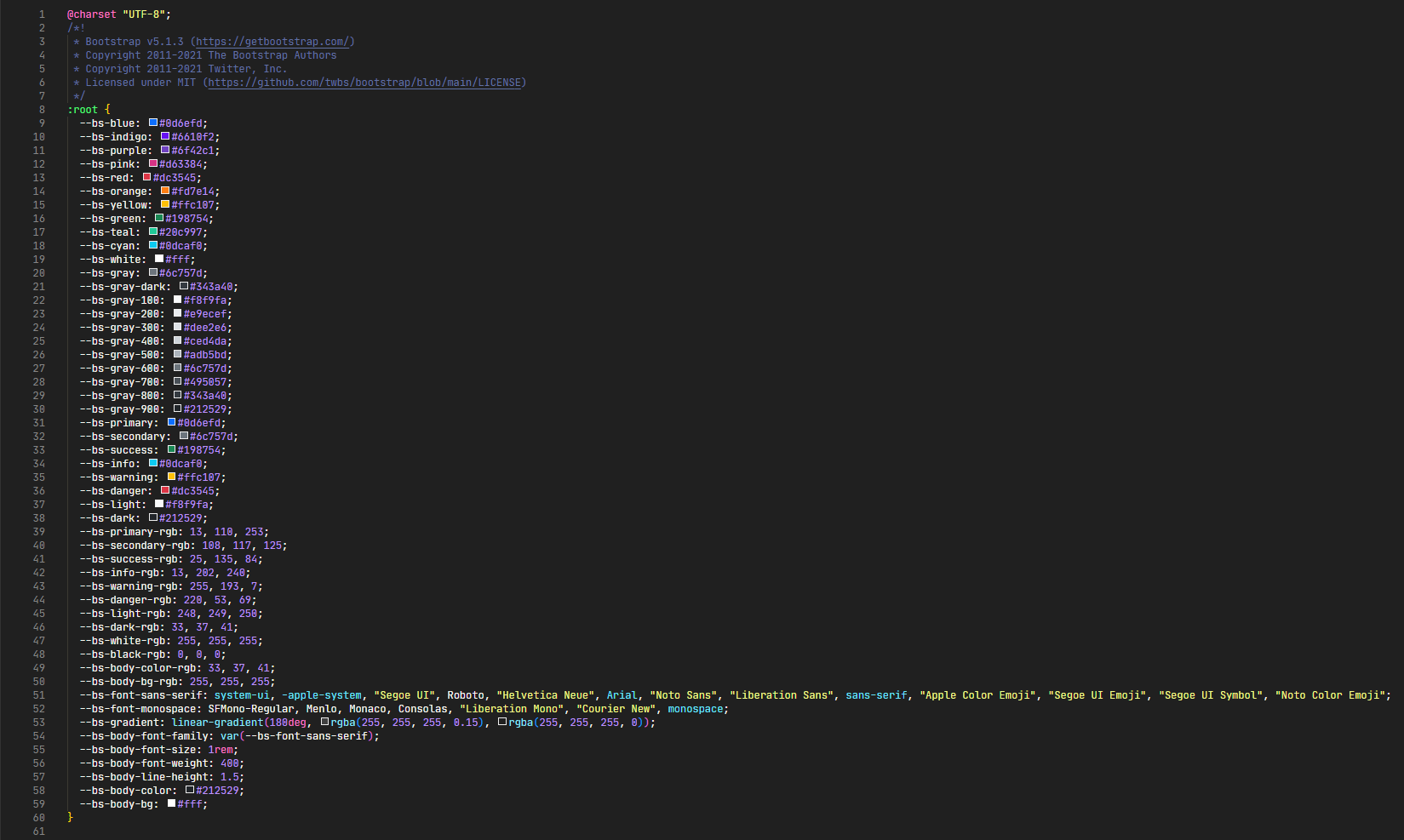Screen dimensions: 1404x840
Task: Click the color swatch for --bs-indigo
Action: point(165,136)
